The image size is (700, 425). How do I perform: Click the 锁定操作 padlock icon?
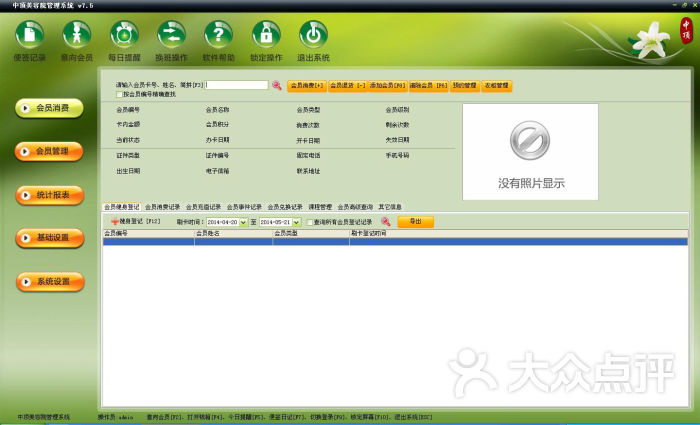266,35
